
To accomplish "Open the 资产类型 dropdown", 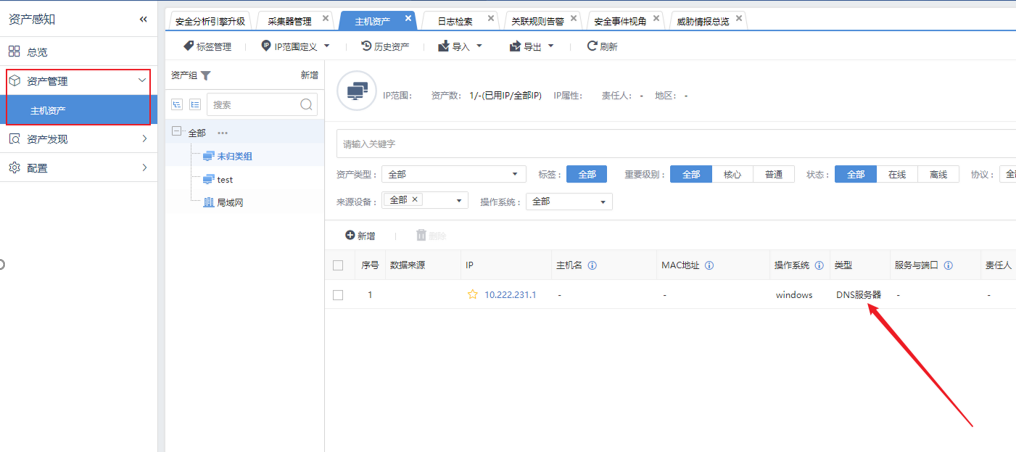I will pos(453,175).
